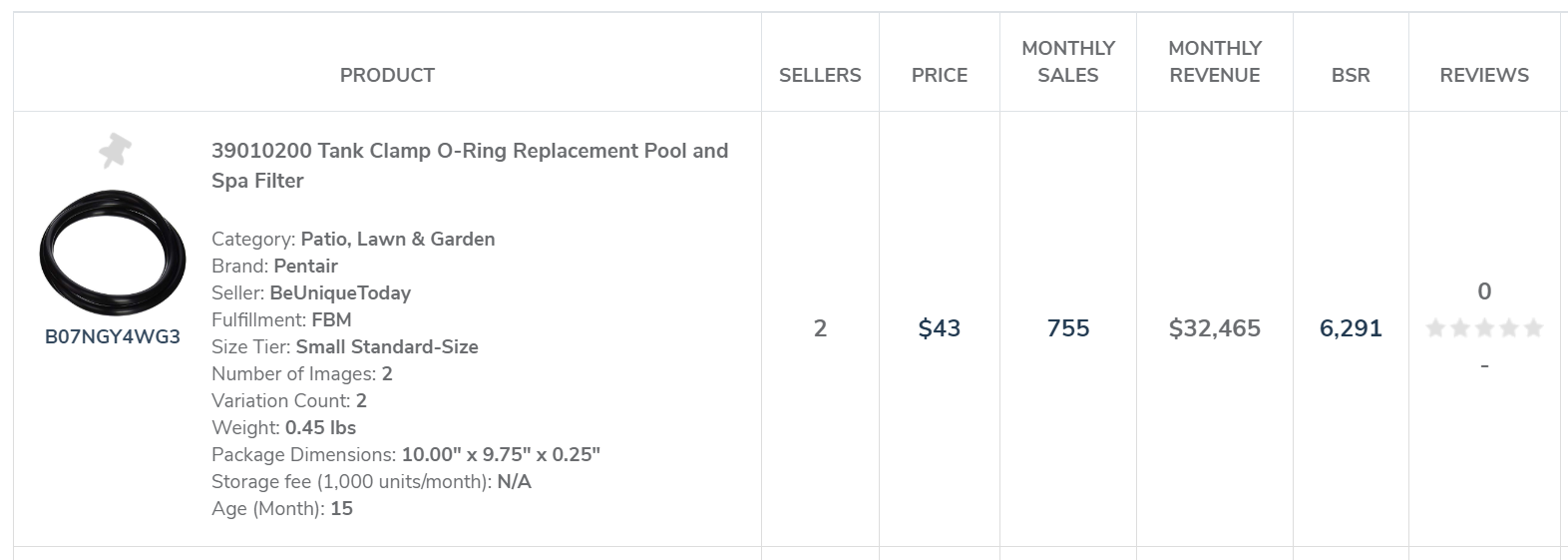Click the $32,465 monthly revenue value
This screenshot has width=1568, height=560.
coord(1215,328)
